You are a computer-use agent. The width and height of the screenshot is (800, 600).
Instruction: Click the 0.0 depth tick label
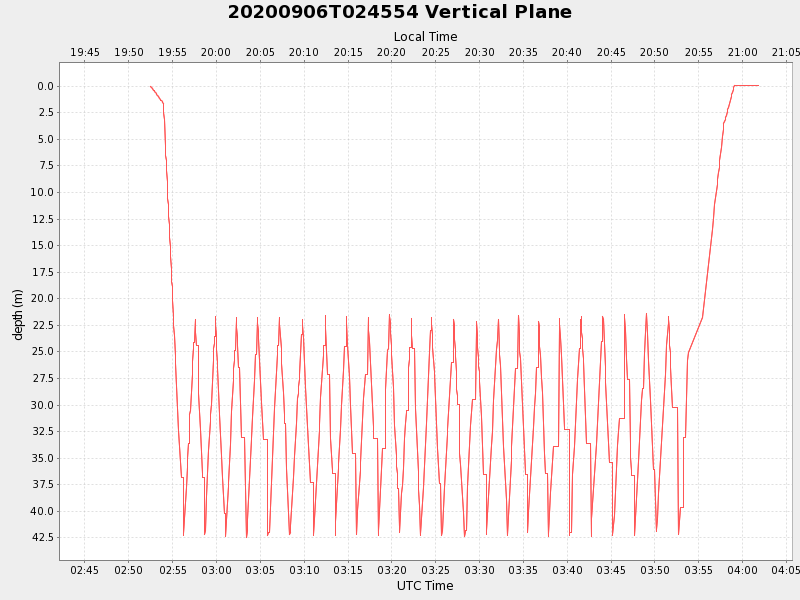coord(44,86)
